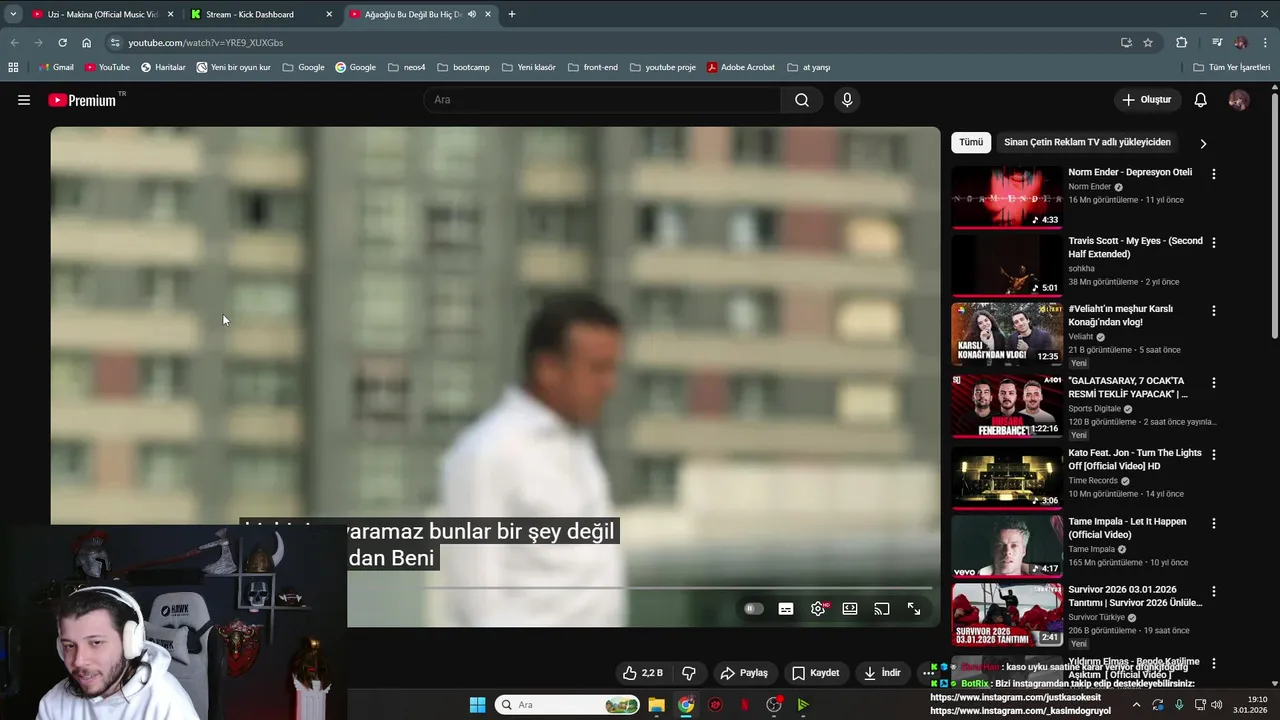Enter fullscreen on the video player

coord(914,608)
